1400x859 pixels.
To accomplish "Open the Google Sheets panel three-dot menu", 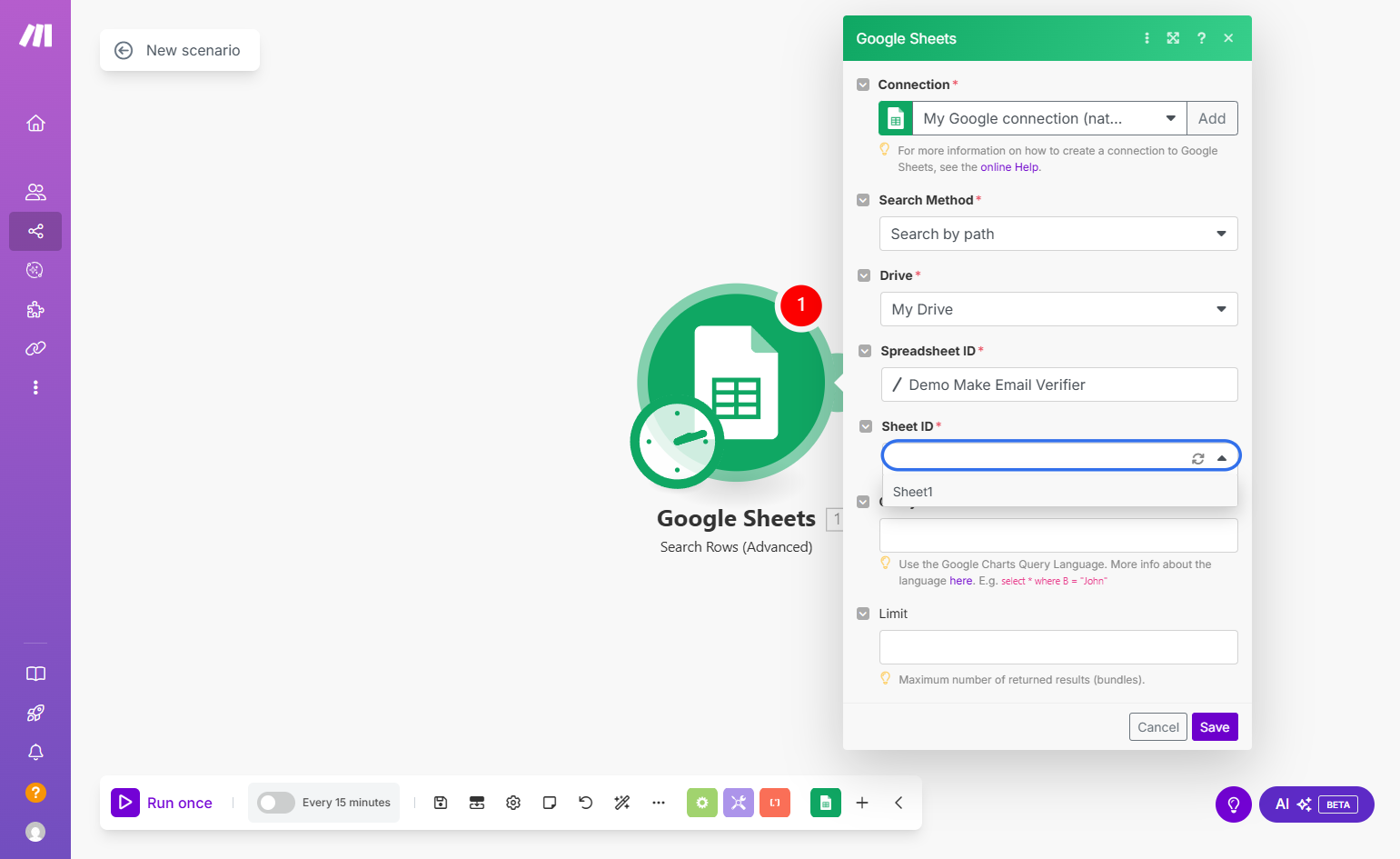I will point(1147,38).
